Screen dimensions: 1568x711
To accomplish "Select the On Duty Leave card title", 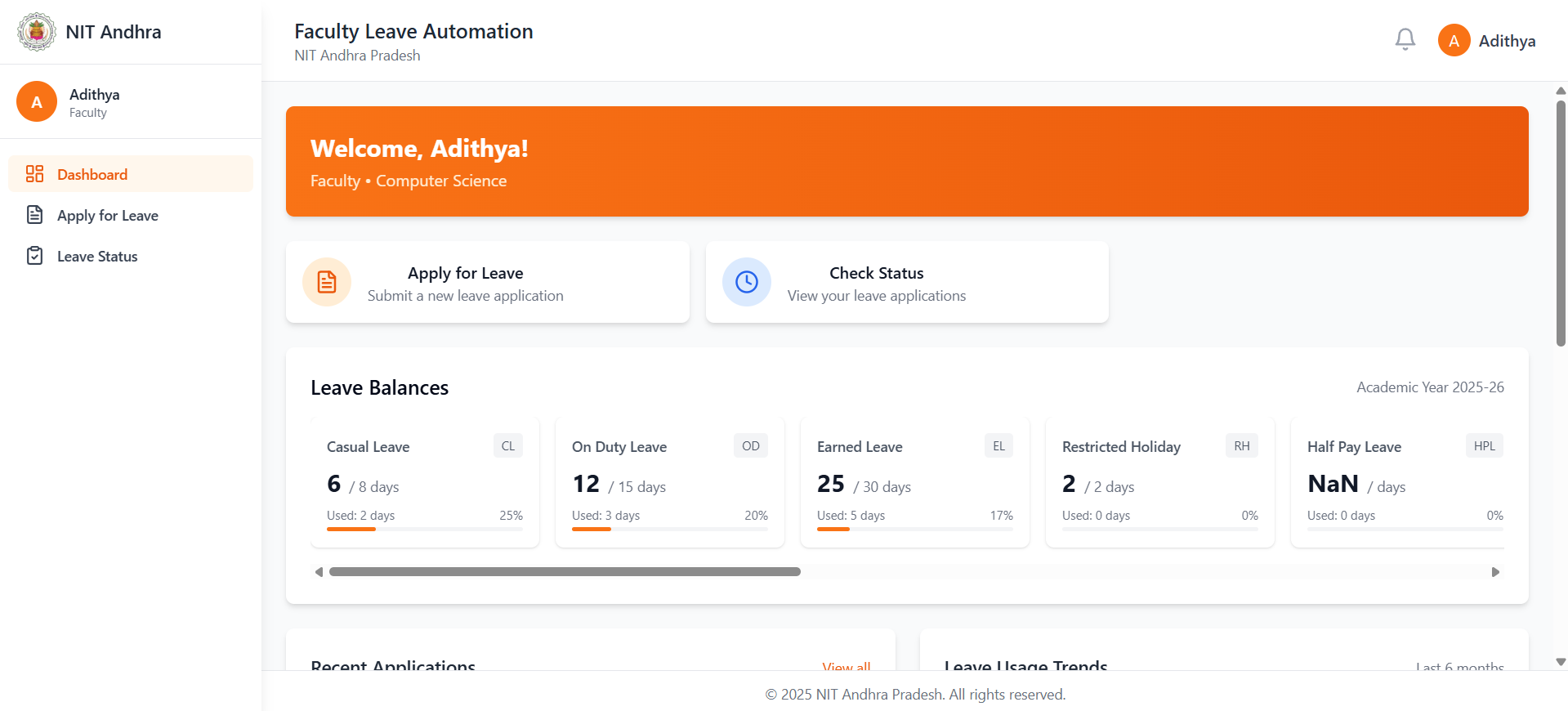I will pos(619,447).
